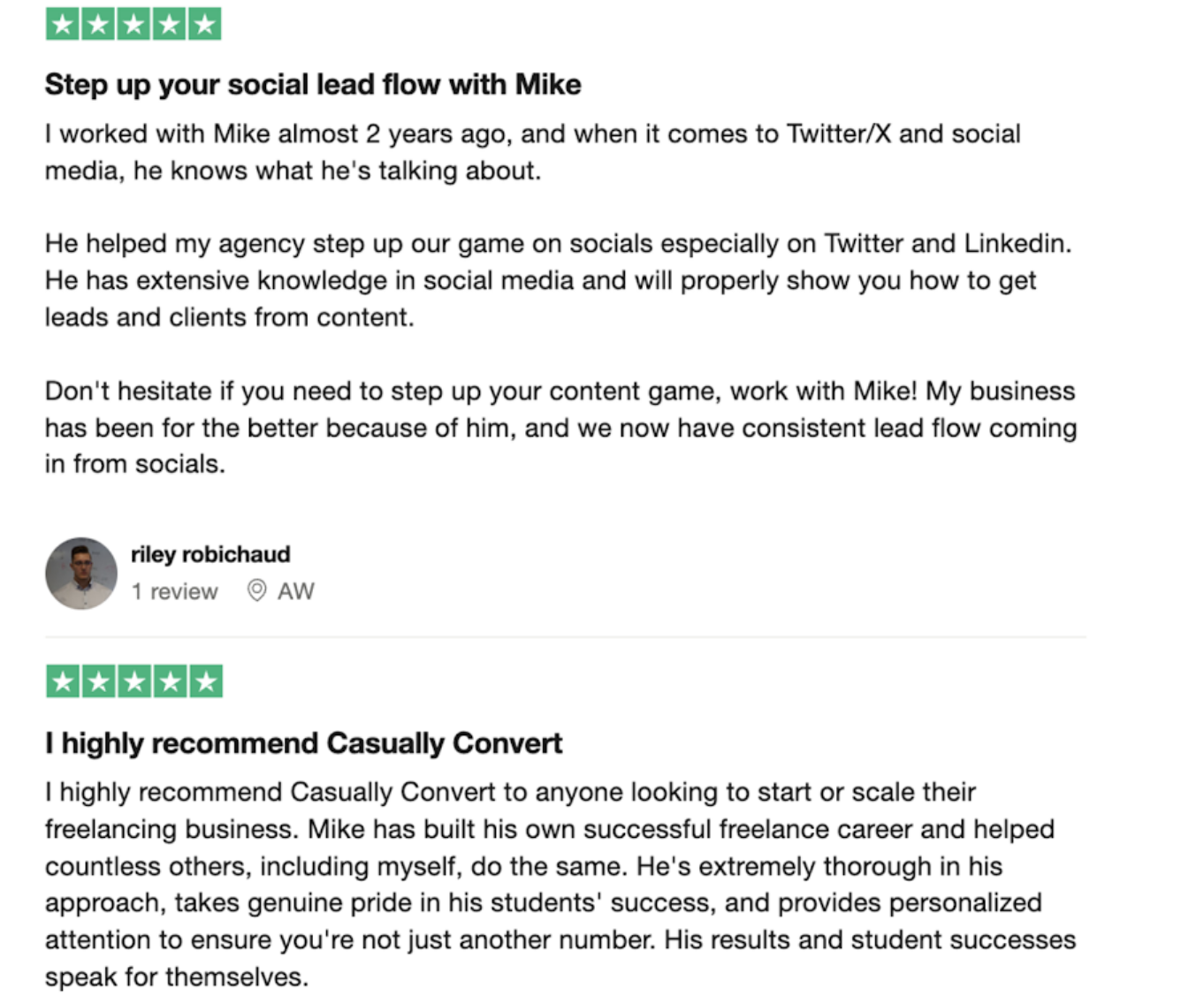Click paragraph starting "I worked with Mike almost"
Viewport: 1204px width, 1004px height.
(532, 152)
